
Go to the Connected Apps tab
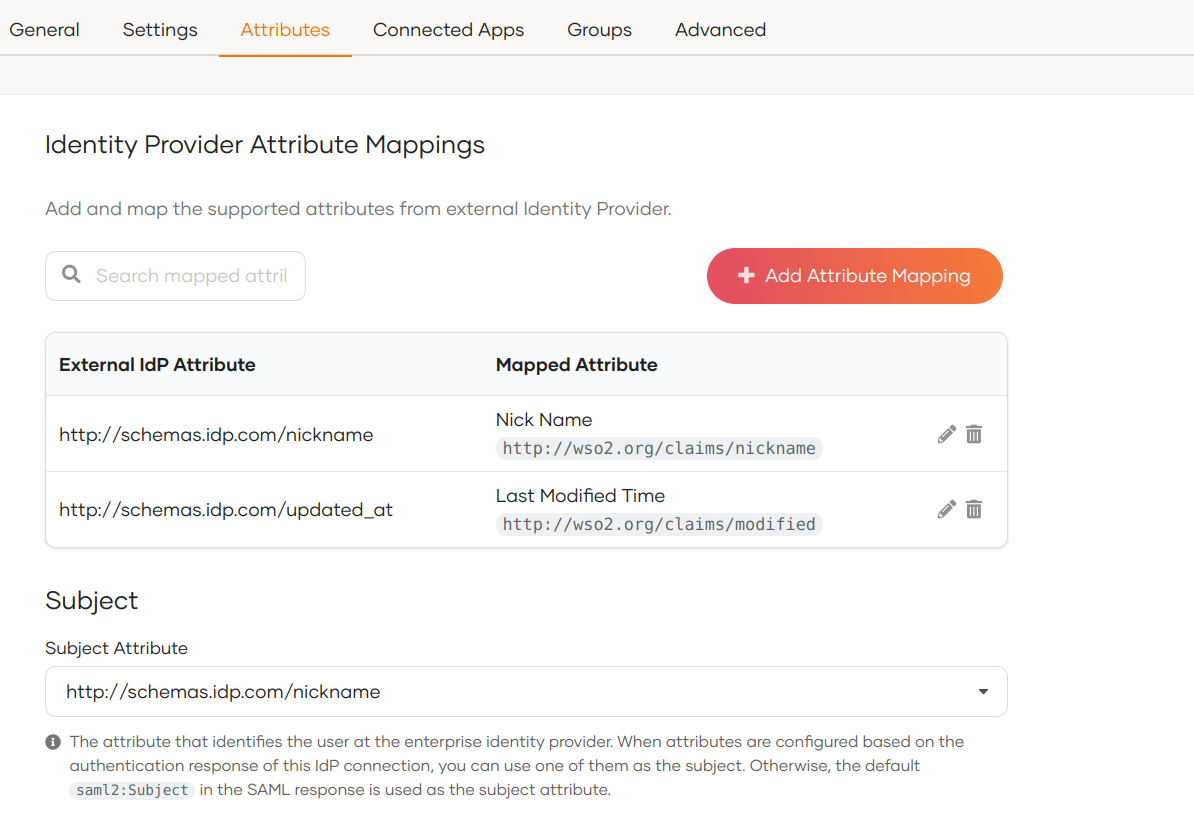(449, 30)
